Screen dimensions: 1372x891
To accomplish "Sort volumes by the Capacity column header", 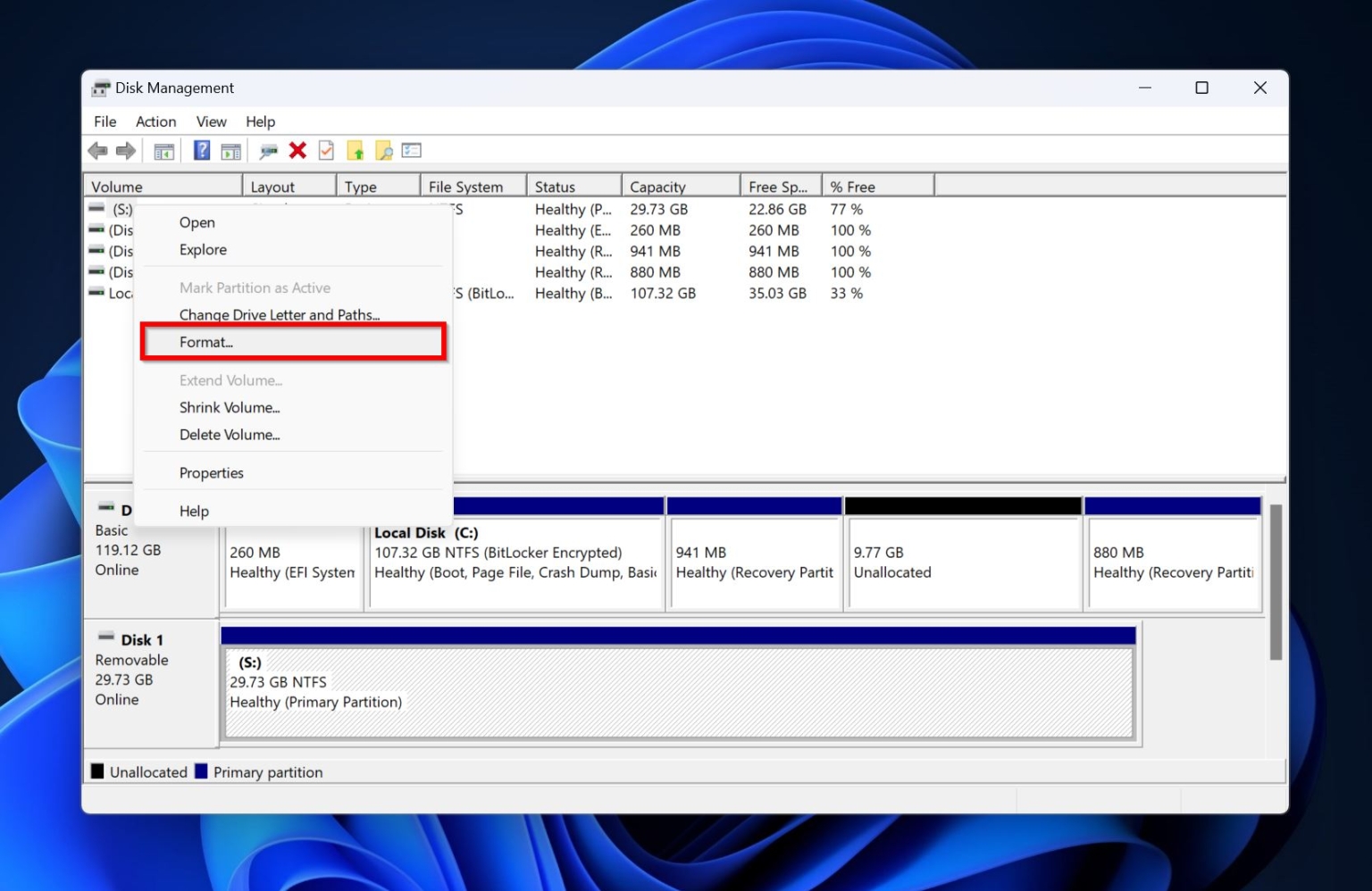I will pyautogui.click(x=658, y=186).
